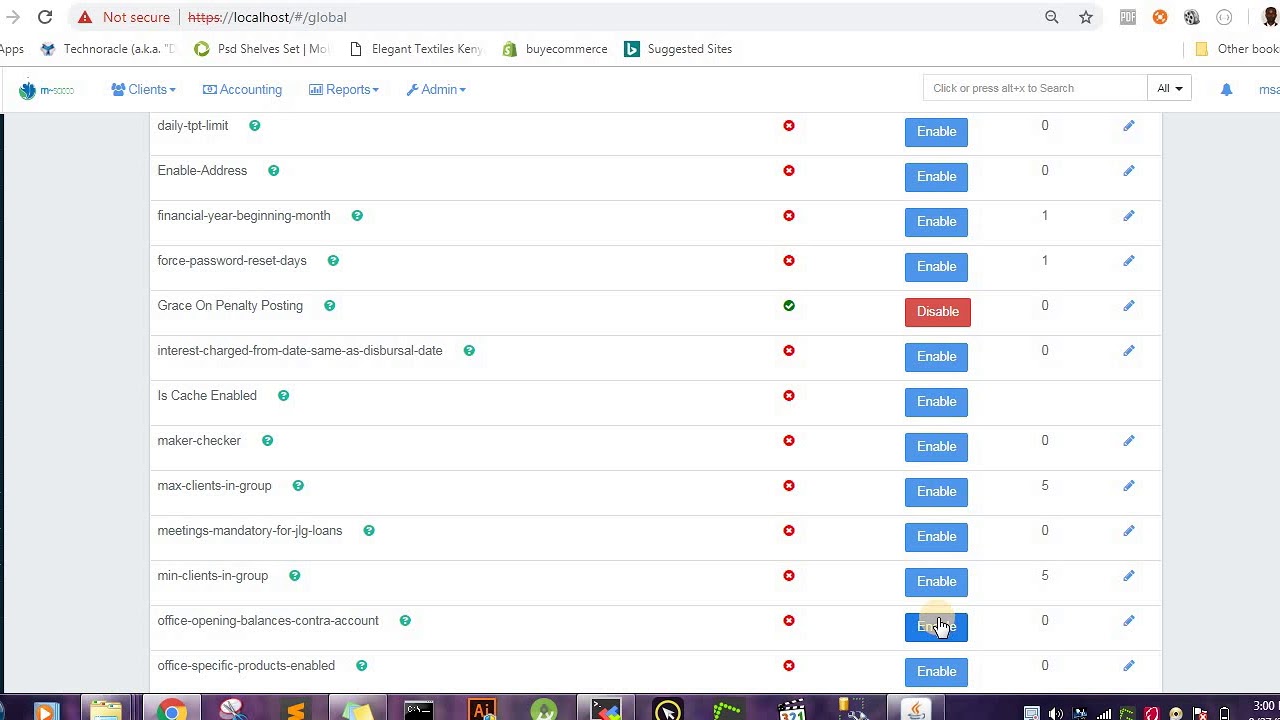Click help icon for interest-charged-from-date-same-as-disbursal-date
Screen dimensions: 1280x720
pyautogui.click(x=469, y=351)
